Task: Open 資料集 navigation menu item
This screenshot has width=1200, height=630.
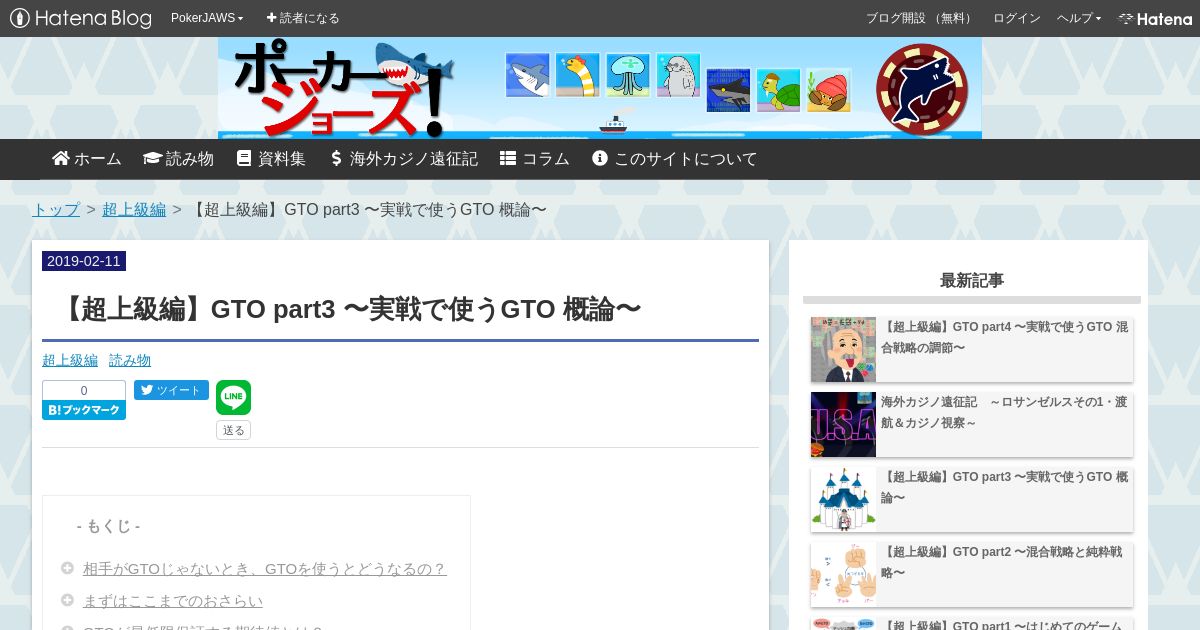Action: pyautogui.click(x=271, y=159)
